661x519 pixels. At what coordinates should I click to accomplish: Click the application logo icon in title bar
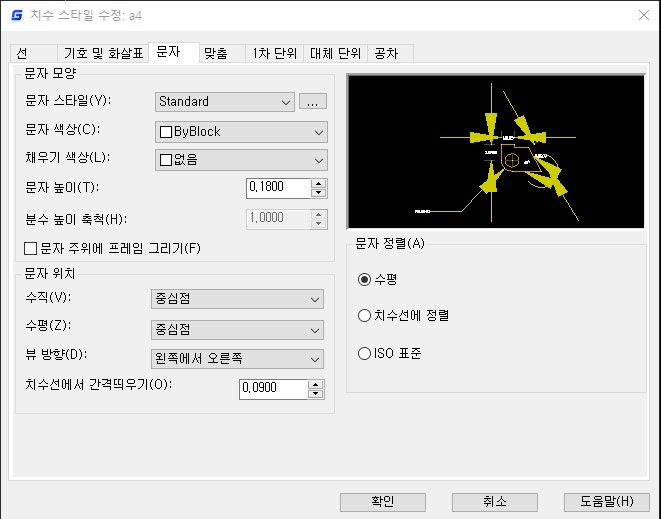tap(17, 16)
